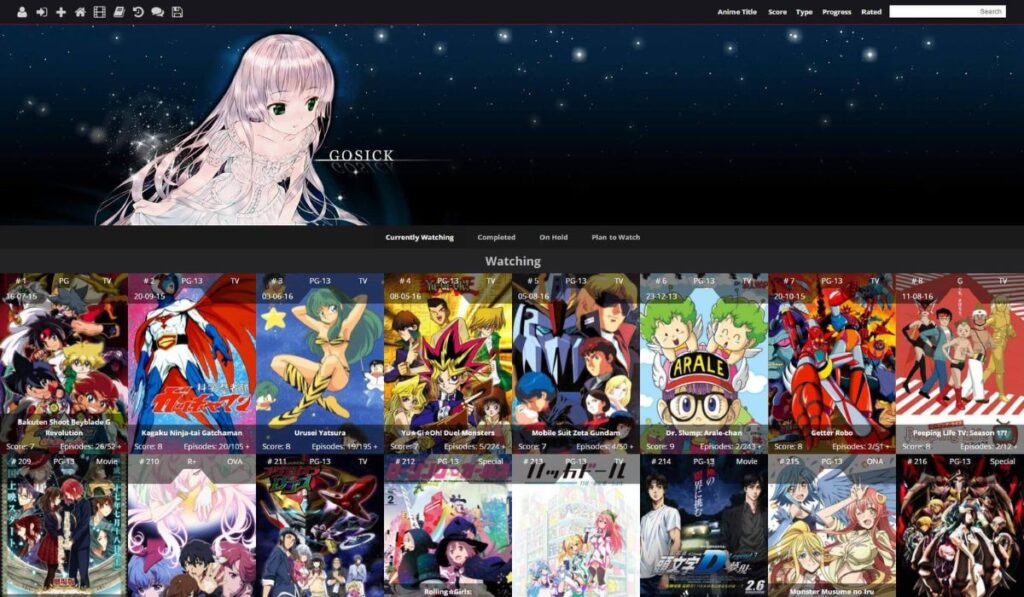Click the home icon

click(x=80, y=12)
